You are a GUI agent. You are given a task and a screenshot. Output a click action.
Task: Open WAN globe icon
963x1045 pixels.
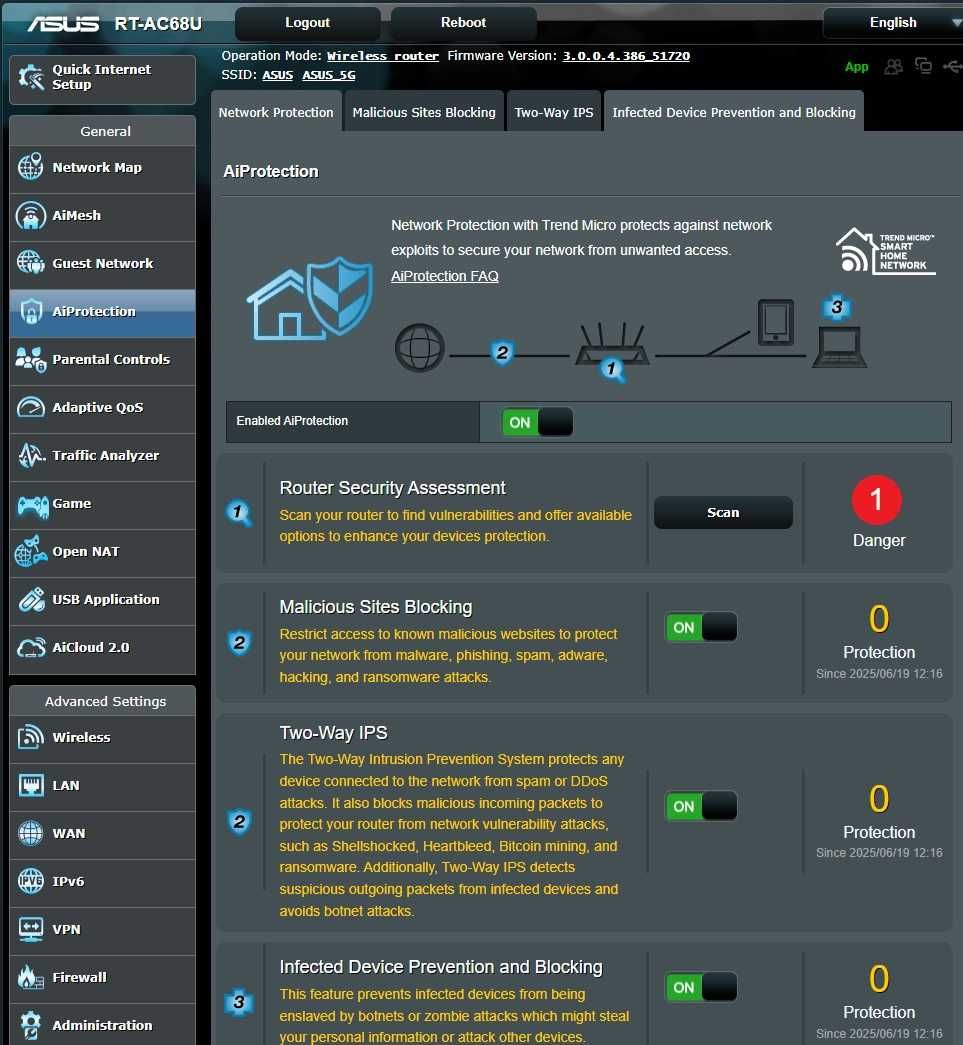(31, 833)
